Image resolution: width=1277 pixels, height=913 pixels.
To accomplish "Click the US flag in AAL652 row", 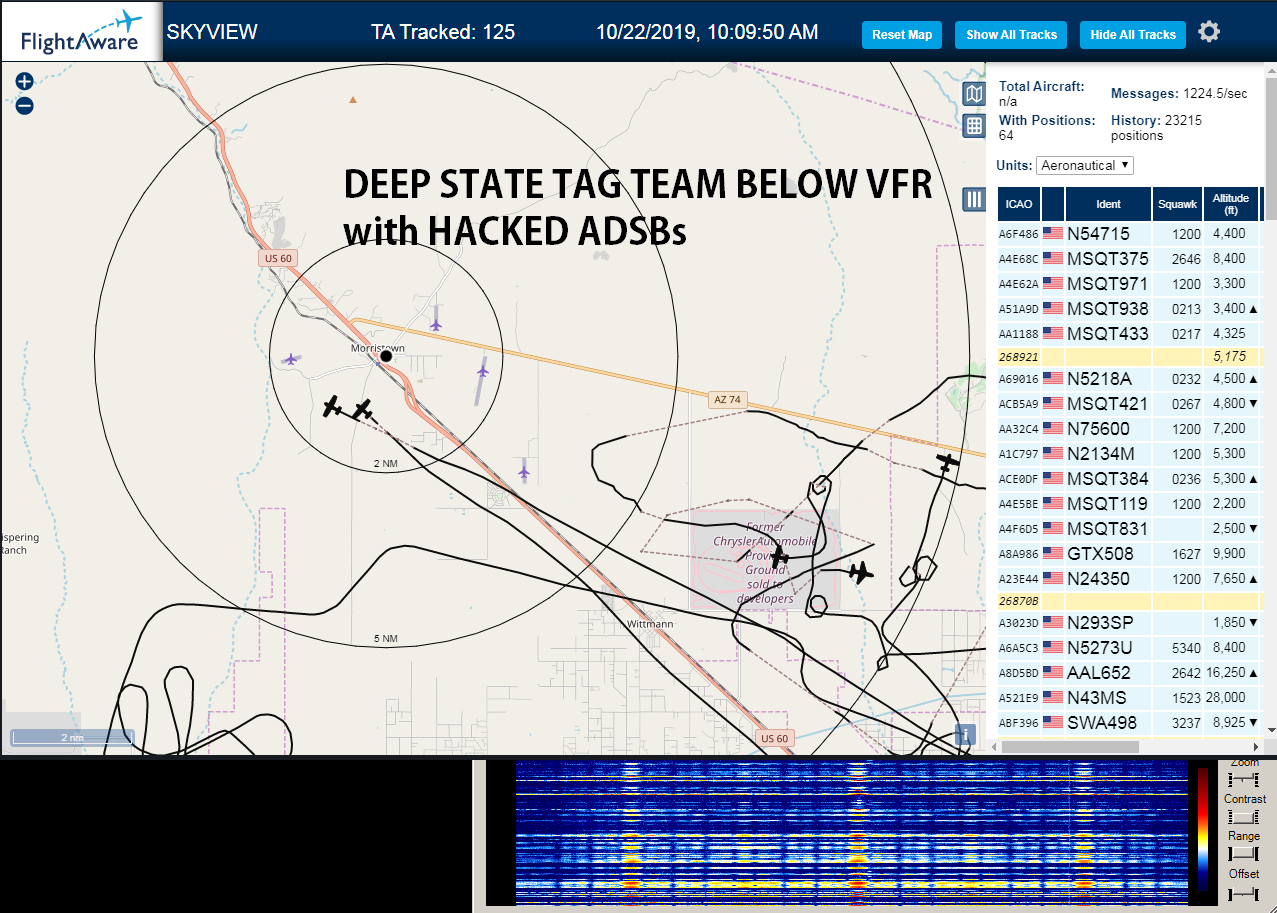I will pyautogui.click(x=1053, y=672).
